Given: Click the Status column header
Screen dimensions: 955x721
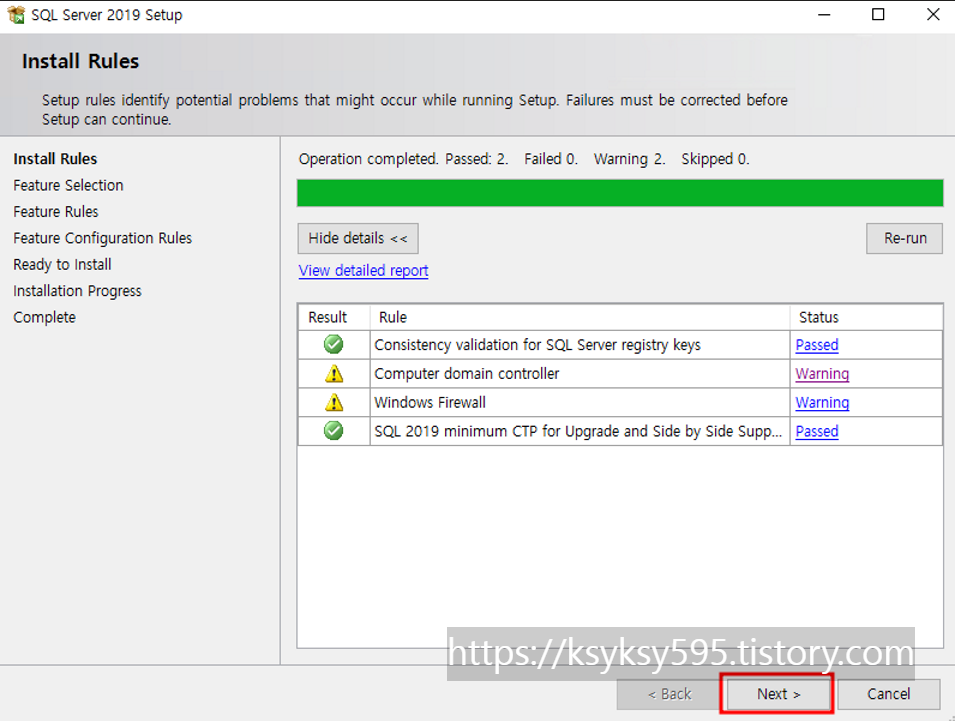Looking at the screenshot, I should (865, 317).
